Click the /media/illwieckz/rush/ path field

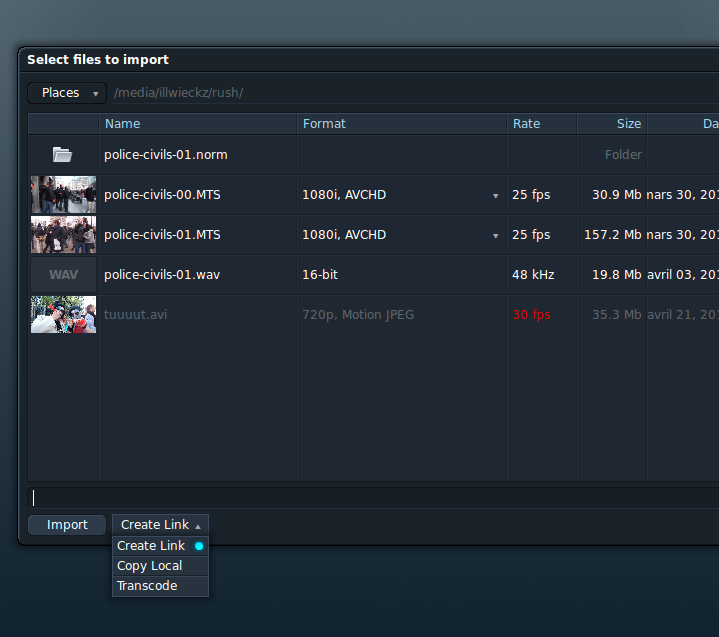(x=416, y=93)
